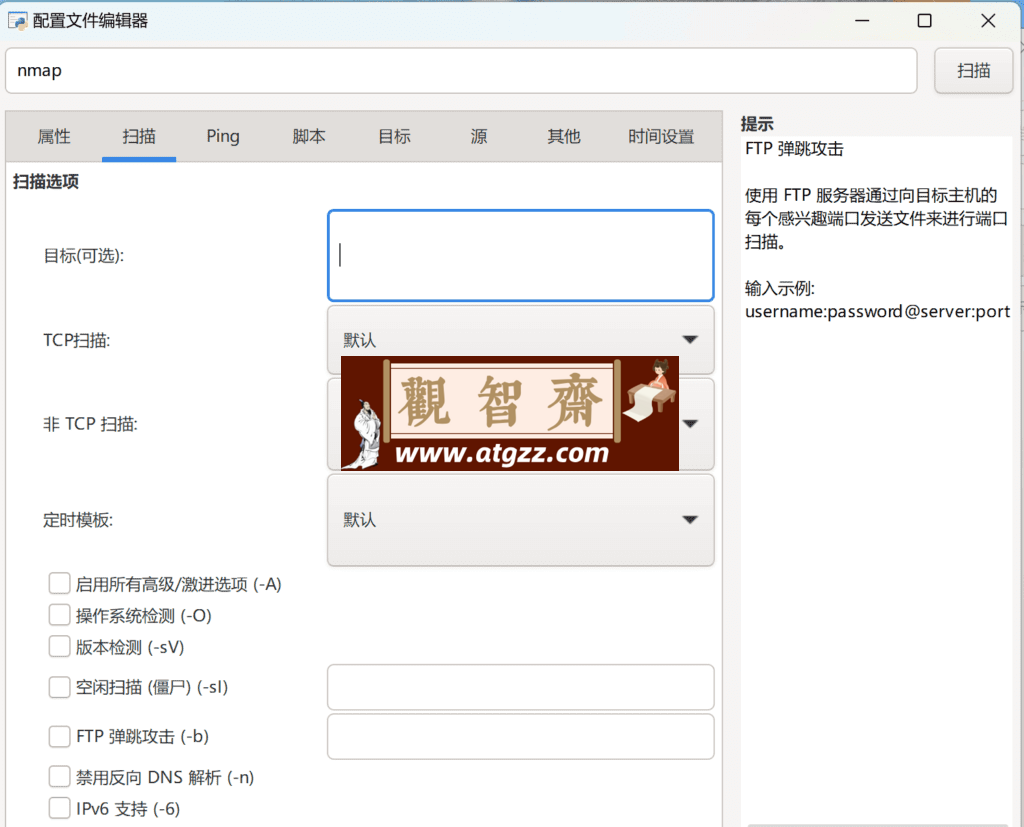Image resolution: width=1024 pixels, height=827 pixels.
Task: Click the profile editor window icon
Action: tap(18, 21)
